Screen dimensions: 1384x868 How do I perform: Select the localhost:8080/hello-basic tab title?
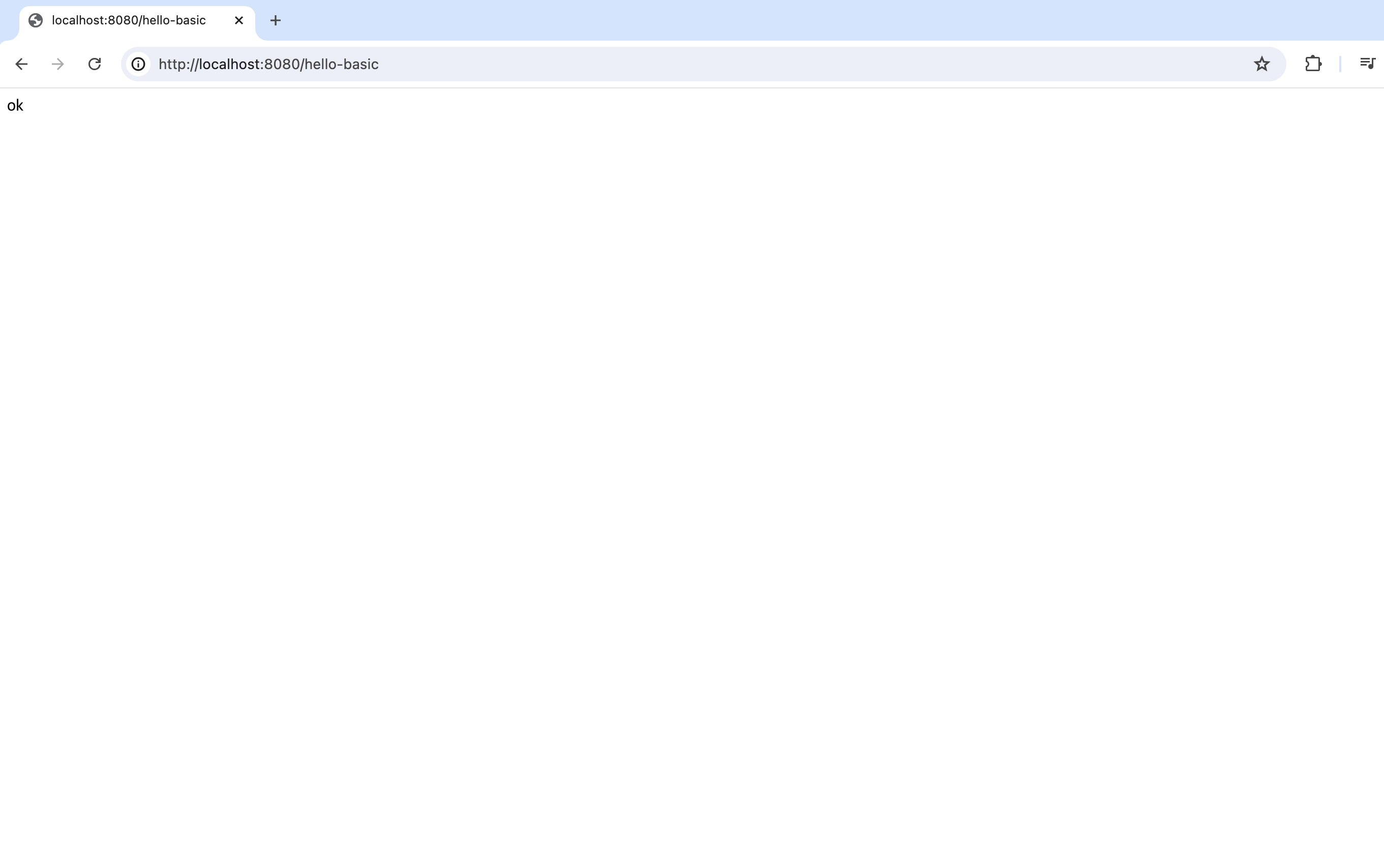pyautogui.click(x=129, y=21)
